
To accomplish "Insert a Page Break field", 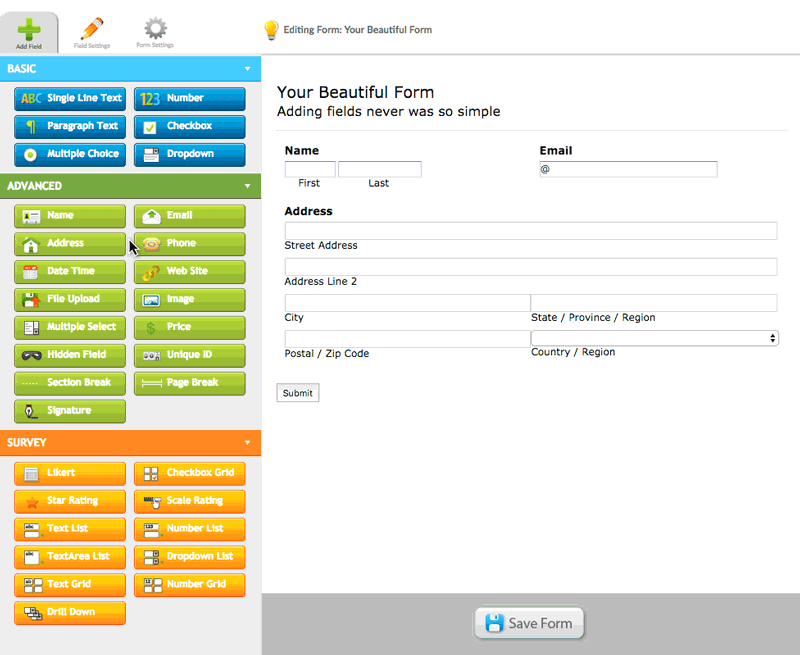I will coord(189,383).
